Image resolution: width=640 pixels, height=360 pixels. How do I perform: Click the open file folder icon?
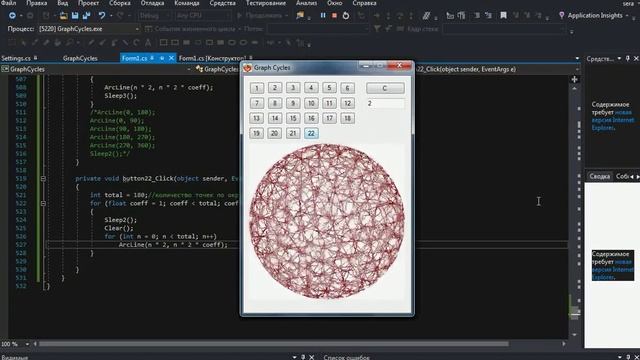coord(63,16)
